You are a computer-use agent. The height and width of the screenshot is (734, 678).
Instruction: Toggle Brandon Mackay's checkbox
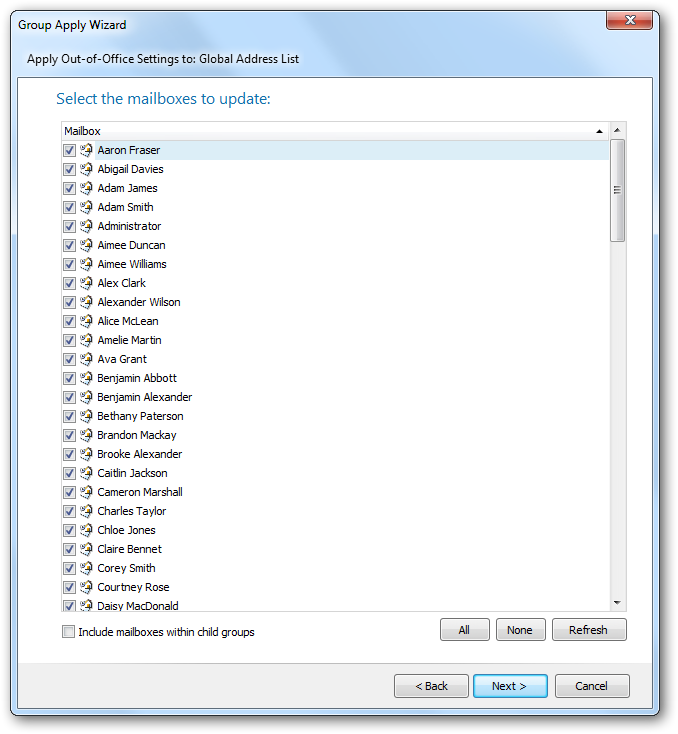click(x=69, y=435)
